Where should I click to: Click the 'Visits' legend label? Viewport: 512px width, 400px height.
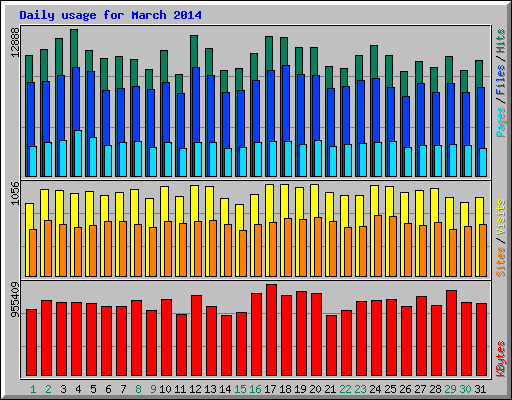point(501,218)
